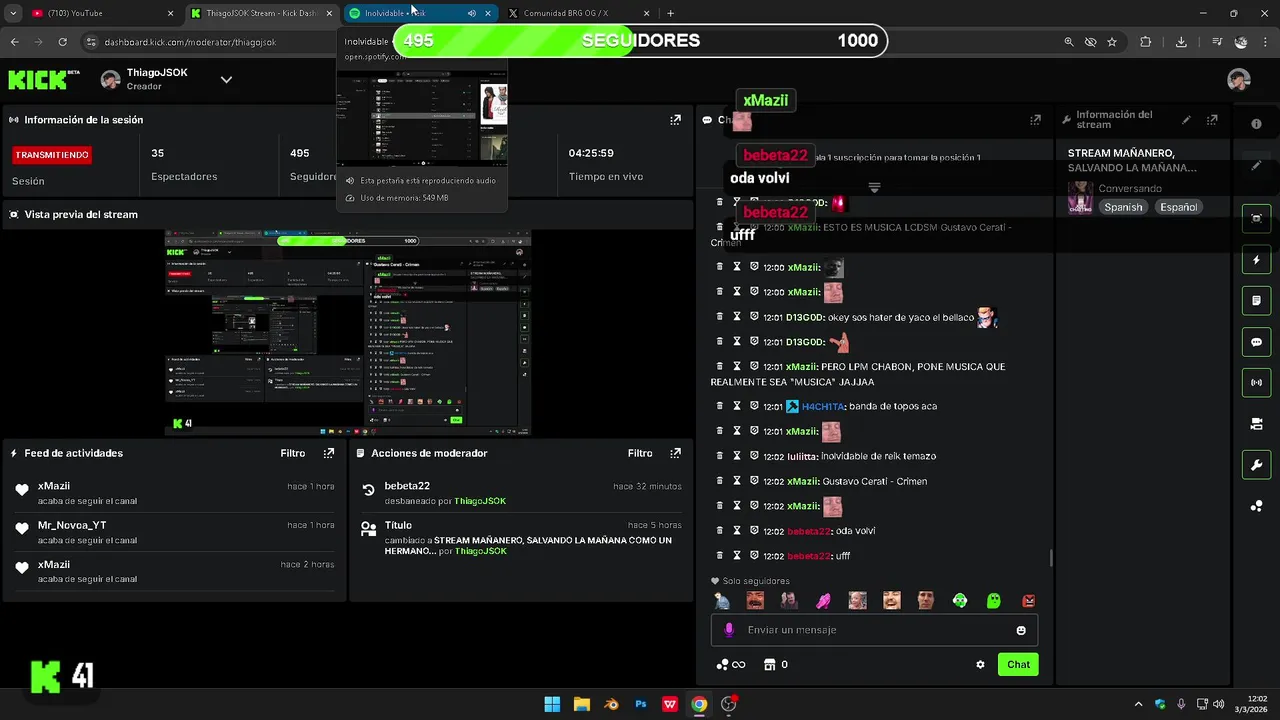
Task: Timeout H4CH1TA from 'banda de topos' message
Action: point(737,406)
